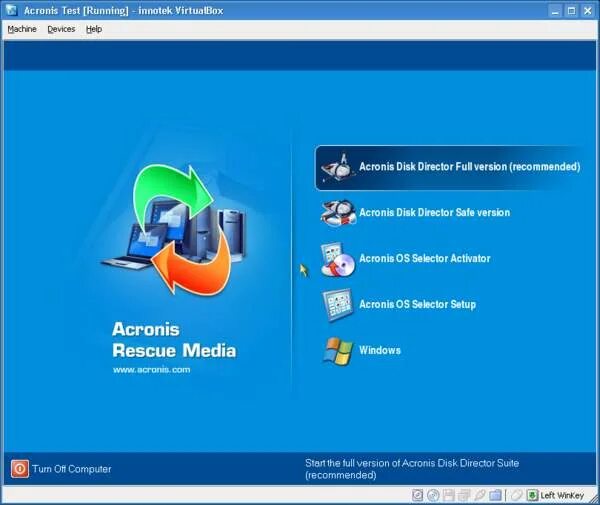Click the VirtualBox window icon in title bar
This screenshot has width=600, height=505.
pyautogui.click(x=11, y=10)
